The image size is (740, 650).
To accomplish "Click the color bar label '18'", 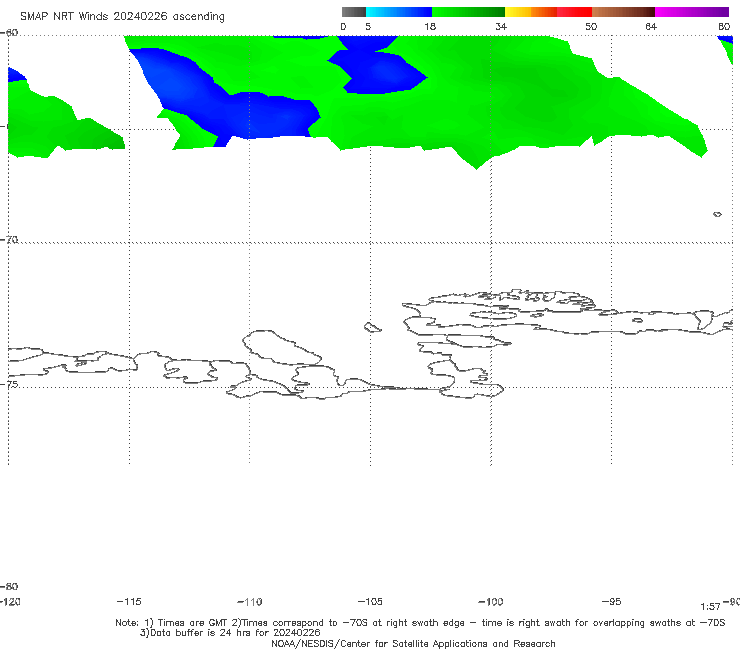I will [x=430, y=26].
